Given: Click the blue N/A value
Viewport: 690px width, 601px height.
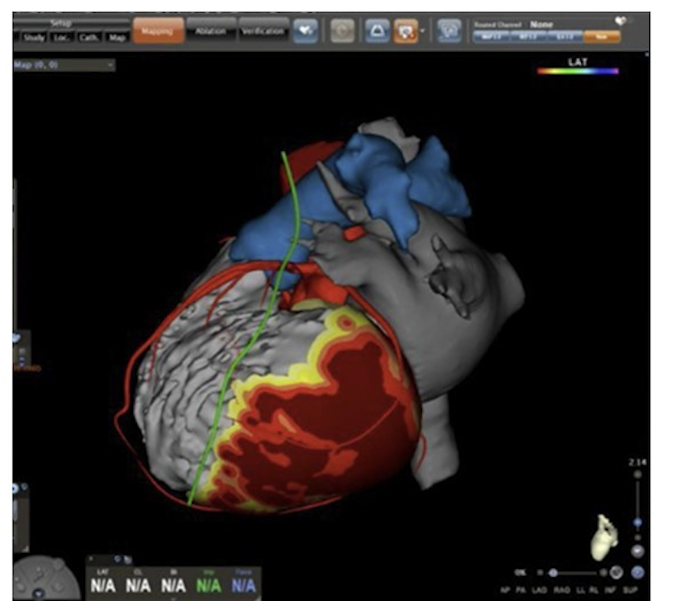Looking at the screenshot, I should [x=243, y=586].
